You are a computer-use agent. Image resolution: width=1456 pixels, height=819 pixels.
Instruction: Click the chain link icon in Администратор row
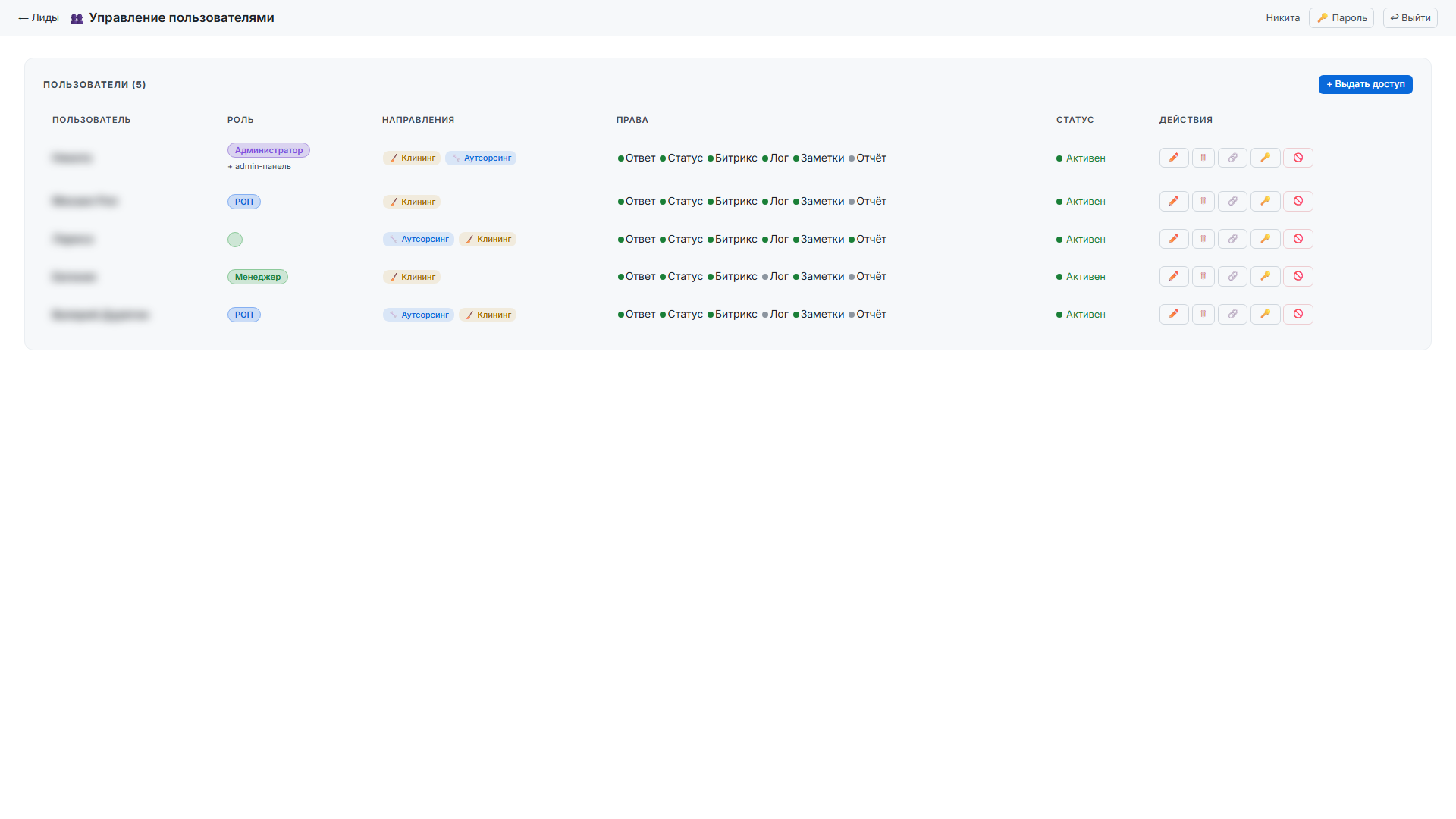point(1233,158)
